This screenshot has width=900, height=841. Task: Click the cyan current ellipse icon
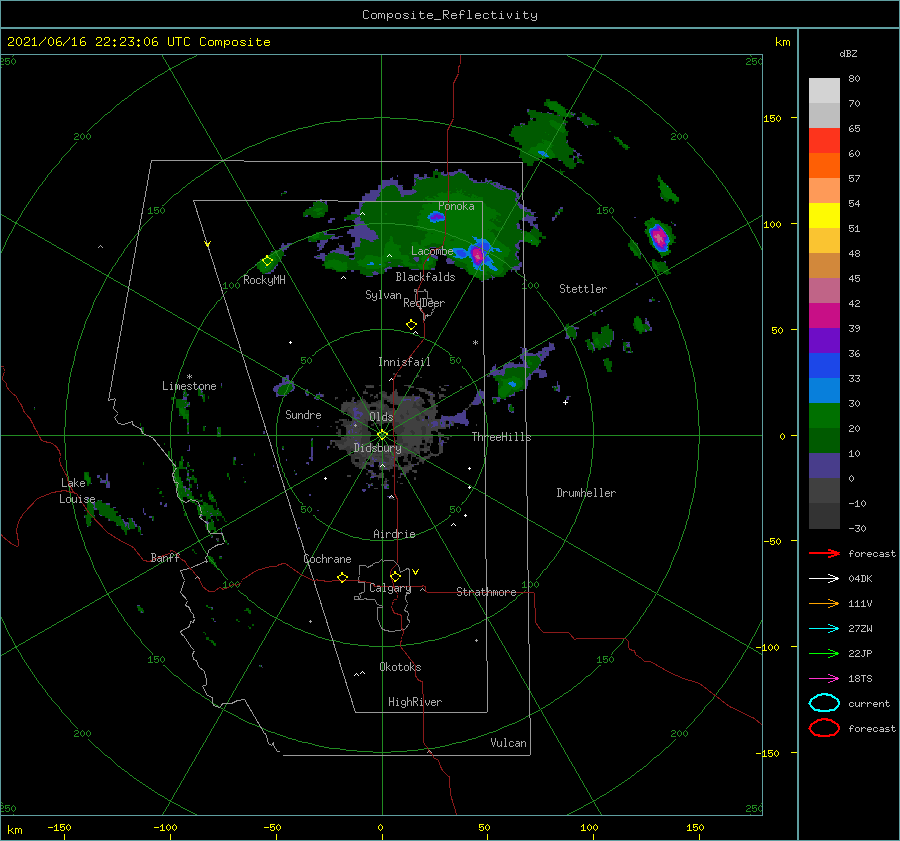click(x=824, y=703)
